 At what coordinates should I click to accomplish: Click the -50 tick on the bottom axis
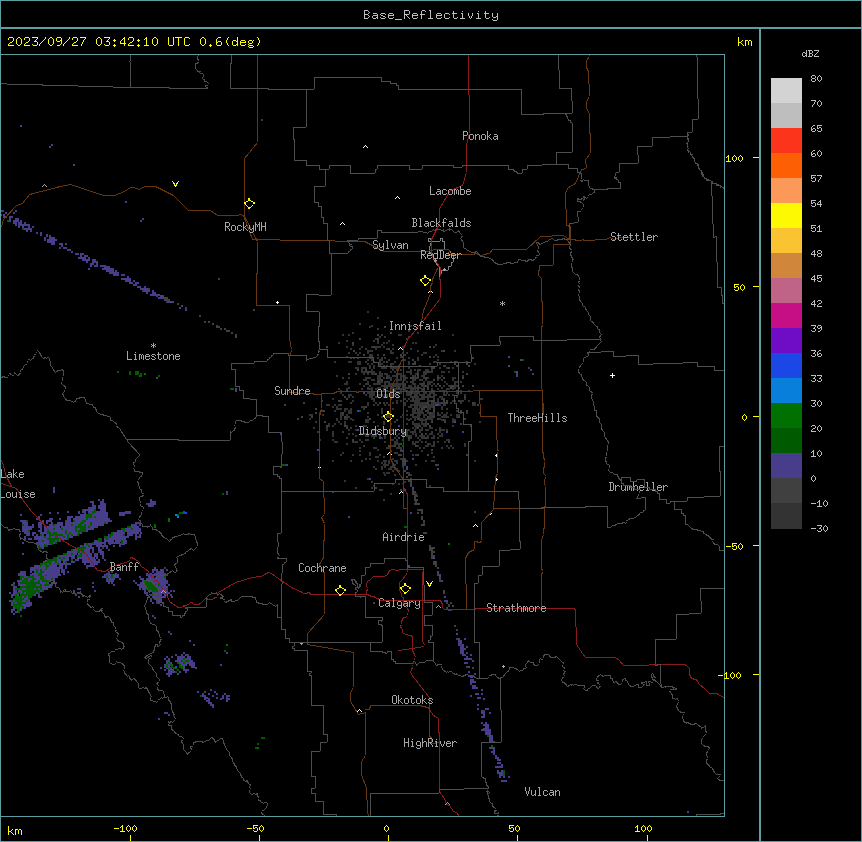point(255,829)
